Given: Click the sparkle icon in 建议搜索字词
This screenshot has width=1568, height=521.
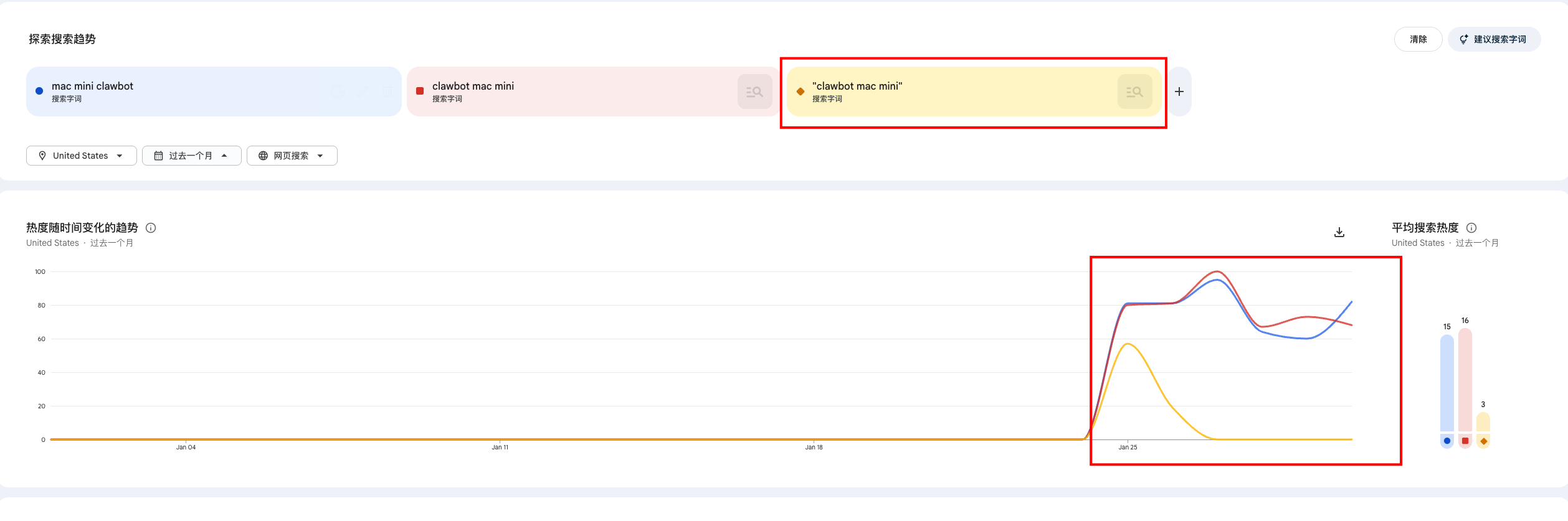Looking at the screenshot, I should (1464, 39).
